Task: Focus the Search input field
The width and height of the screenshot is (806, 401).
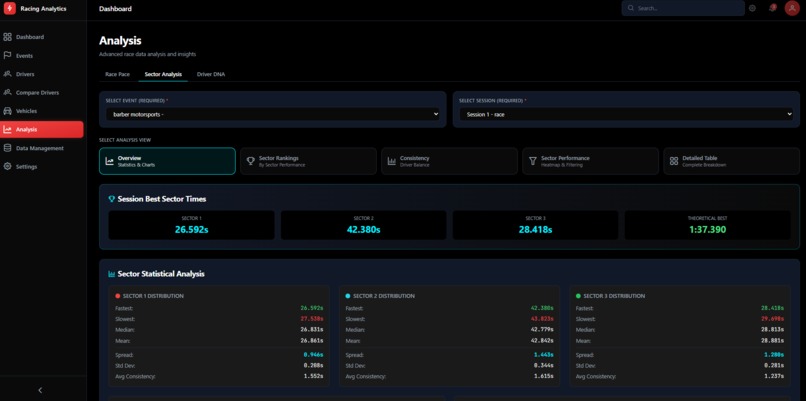Action: [683, 8]
